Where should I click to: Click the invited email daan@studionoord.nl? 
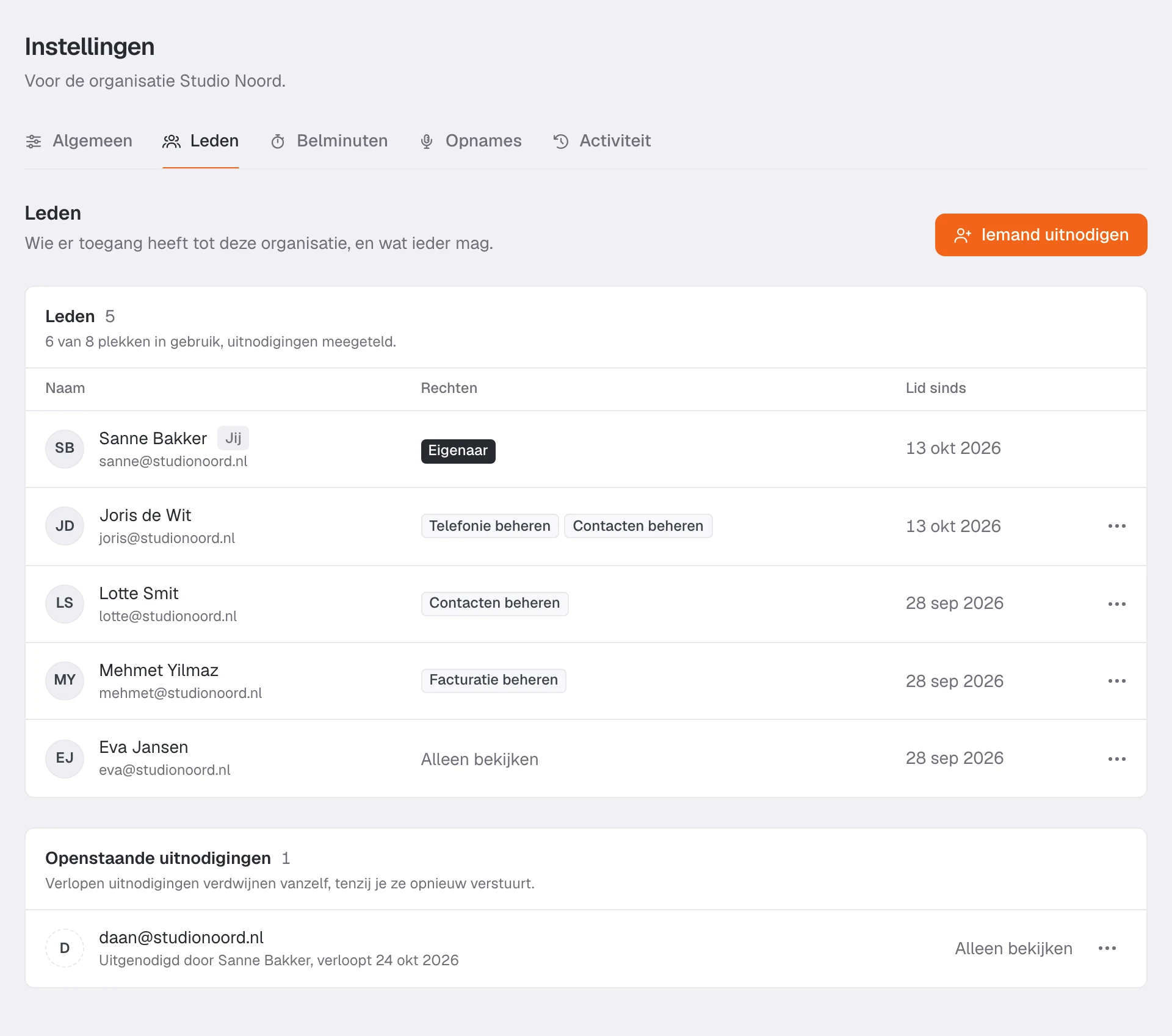181,938
